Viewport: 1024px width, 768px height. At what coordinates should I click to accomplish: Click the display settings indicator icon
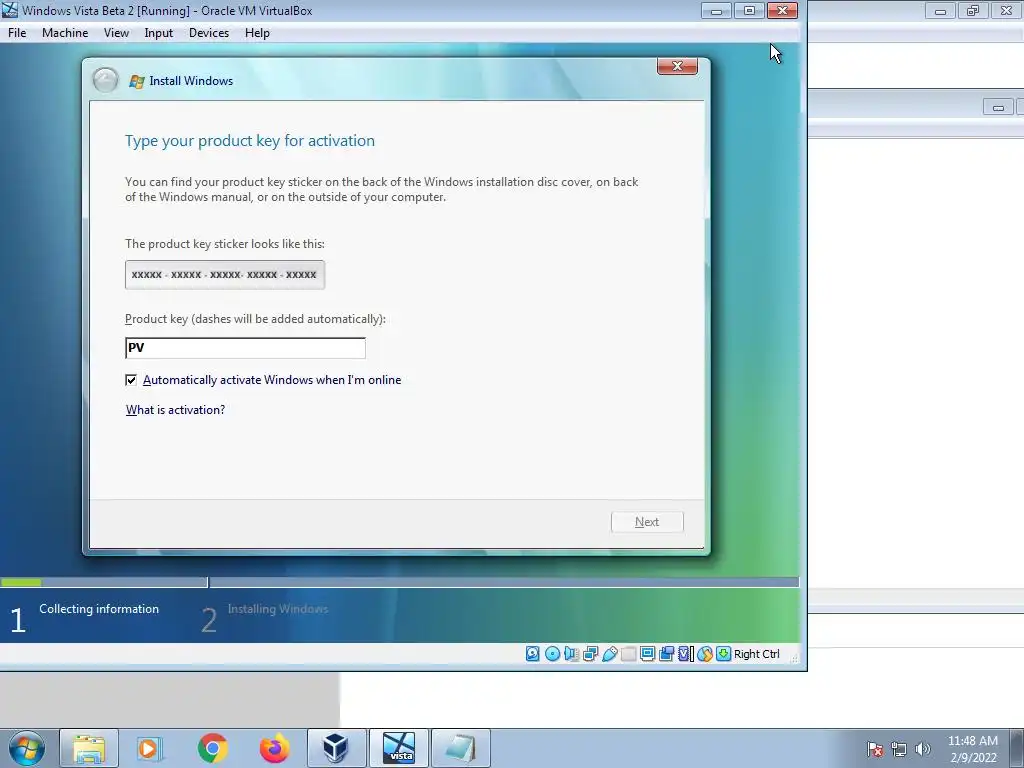click(647, 654)
